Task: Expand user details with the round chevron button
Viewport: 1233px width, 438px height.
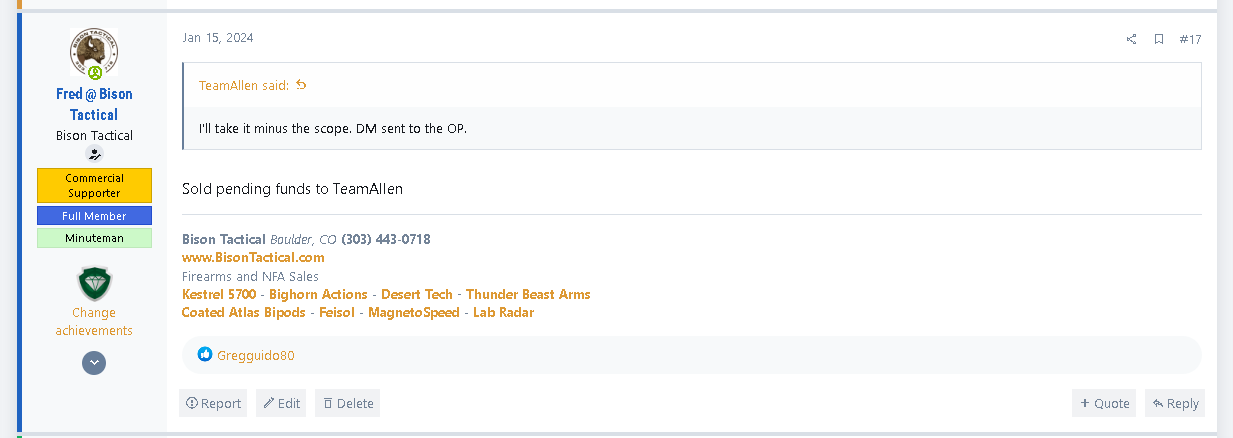Action: click(94, 363)
